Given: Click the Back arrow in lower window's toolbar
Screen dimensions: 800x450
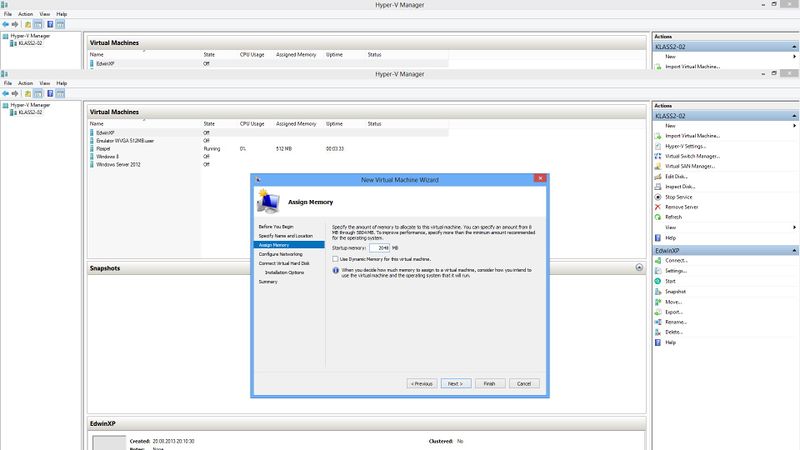Looking at the screenshot, I should (x=6, y=93).
